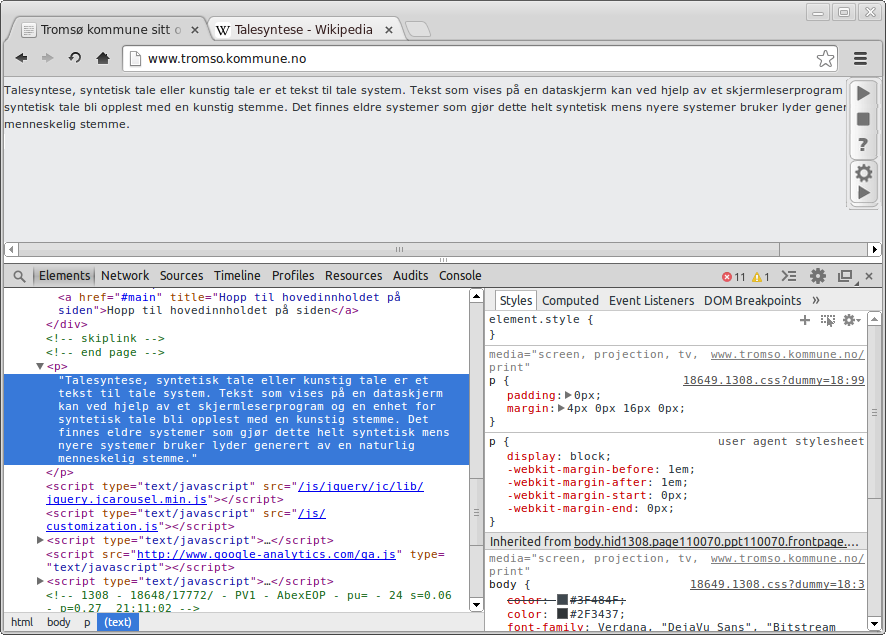Expand the padding property triangle
The width and height of the screenshot is (886, 635).
pos(568,395)
